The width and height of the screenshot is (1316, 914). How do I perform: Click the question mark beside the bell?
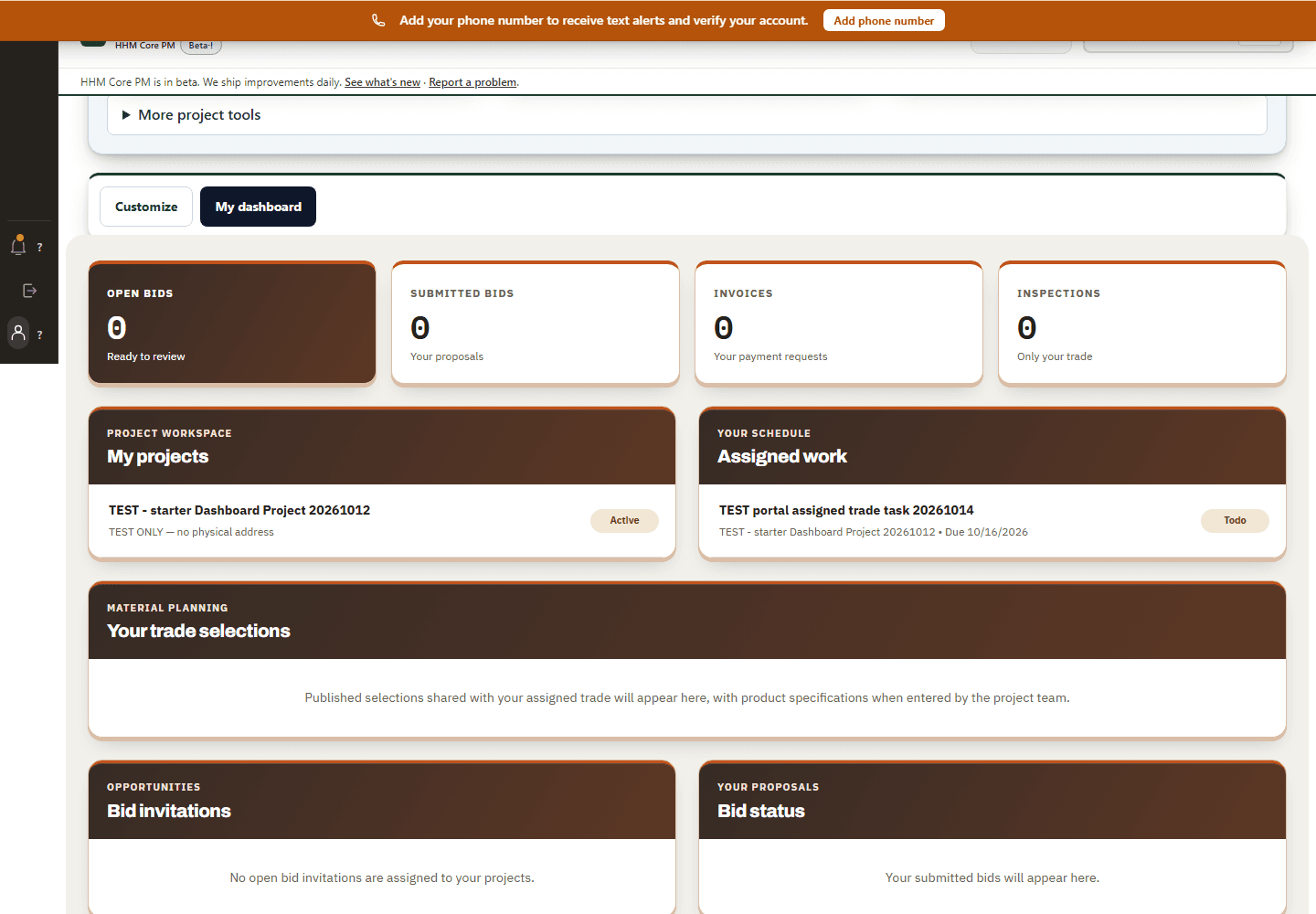point(39,248)
